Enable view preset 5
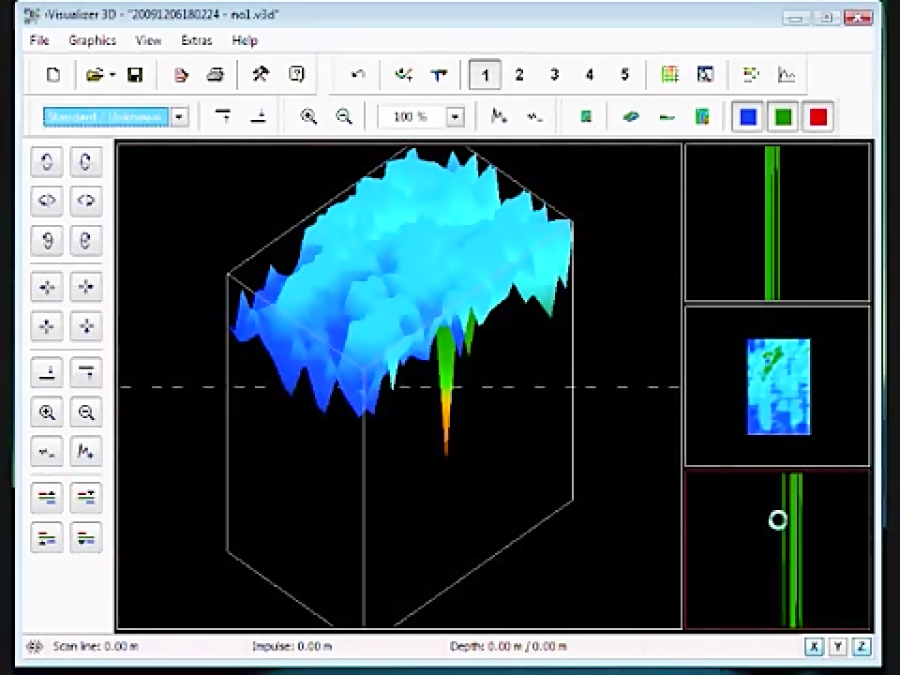This screenshot has width=900, height=675. click(x=624, y=75)
